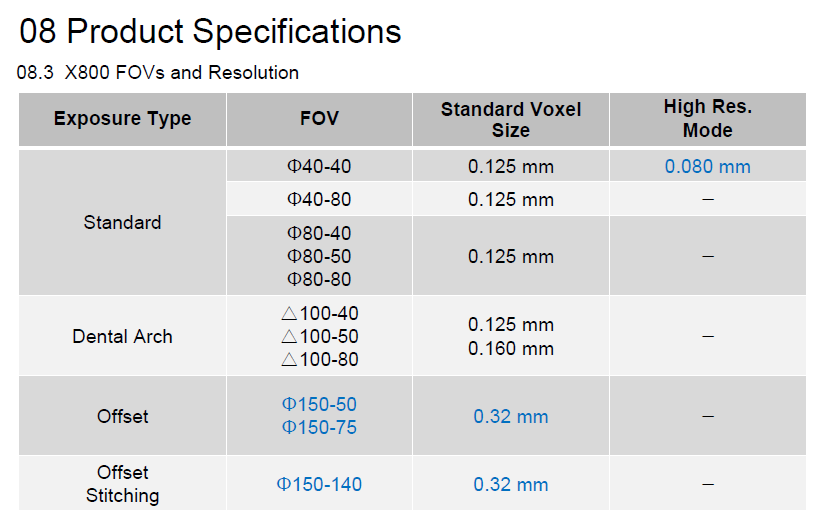
Task: Select the Φ40-40 FOV cell
Action: tap(319, 166)
